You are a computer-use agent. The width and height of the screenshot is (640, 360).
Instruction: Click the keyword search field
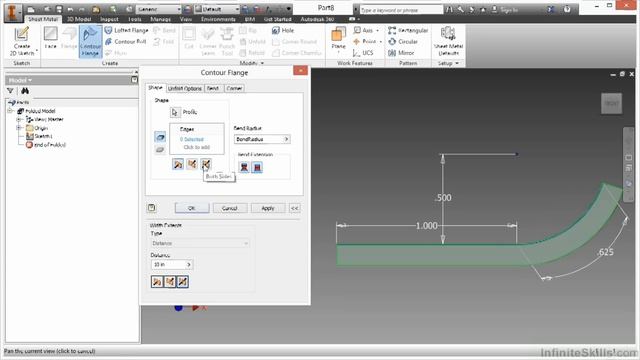pyautogui.click(x=401, y=9)
